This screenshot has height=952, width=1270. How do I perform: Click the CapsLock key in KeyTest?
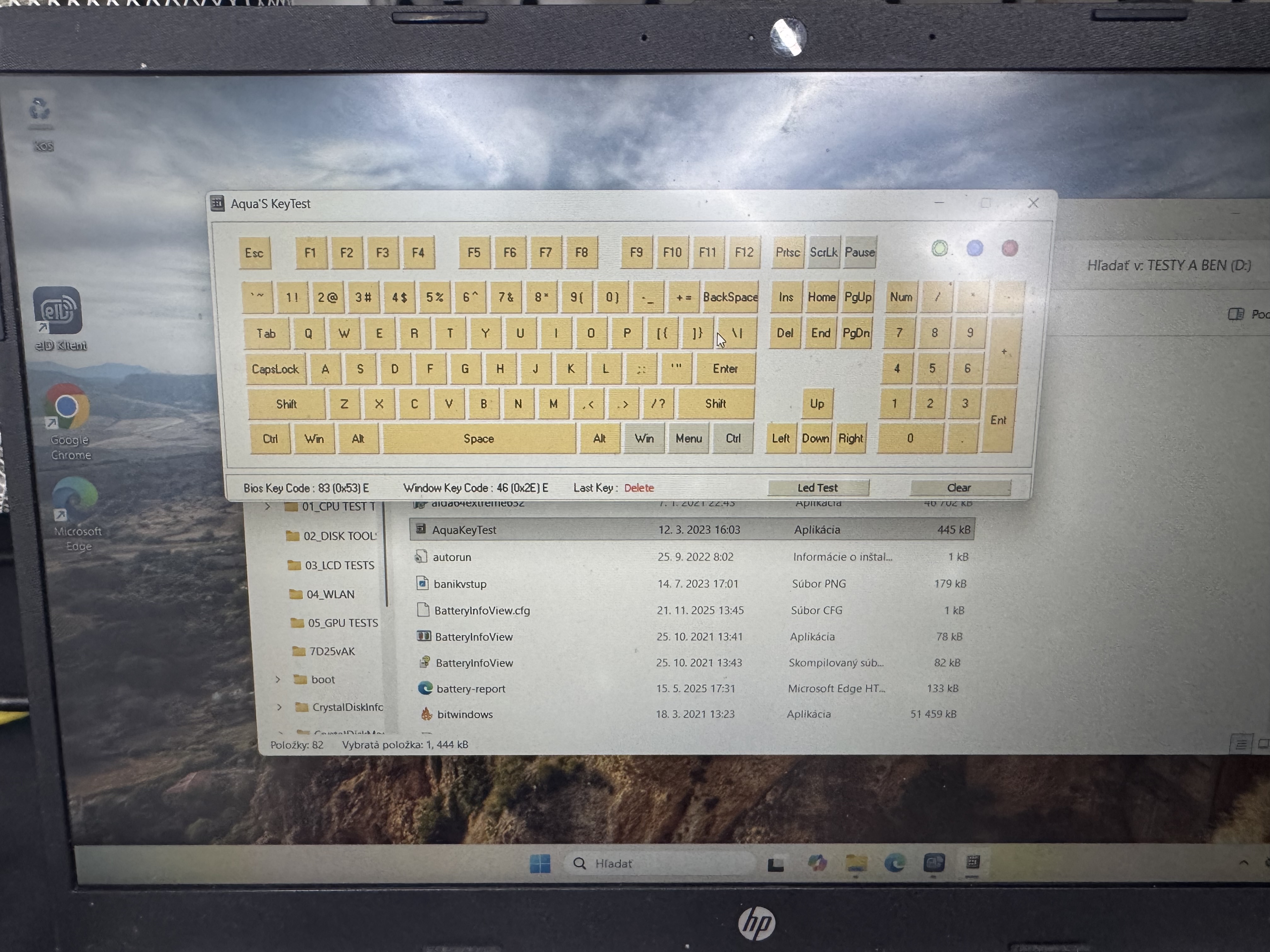[275, 369]
